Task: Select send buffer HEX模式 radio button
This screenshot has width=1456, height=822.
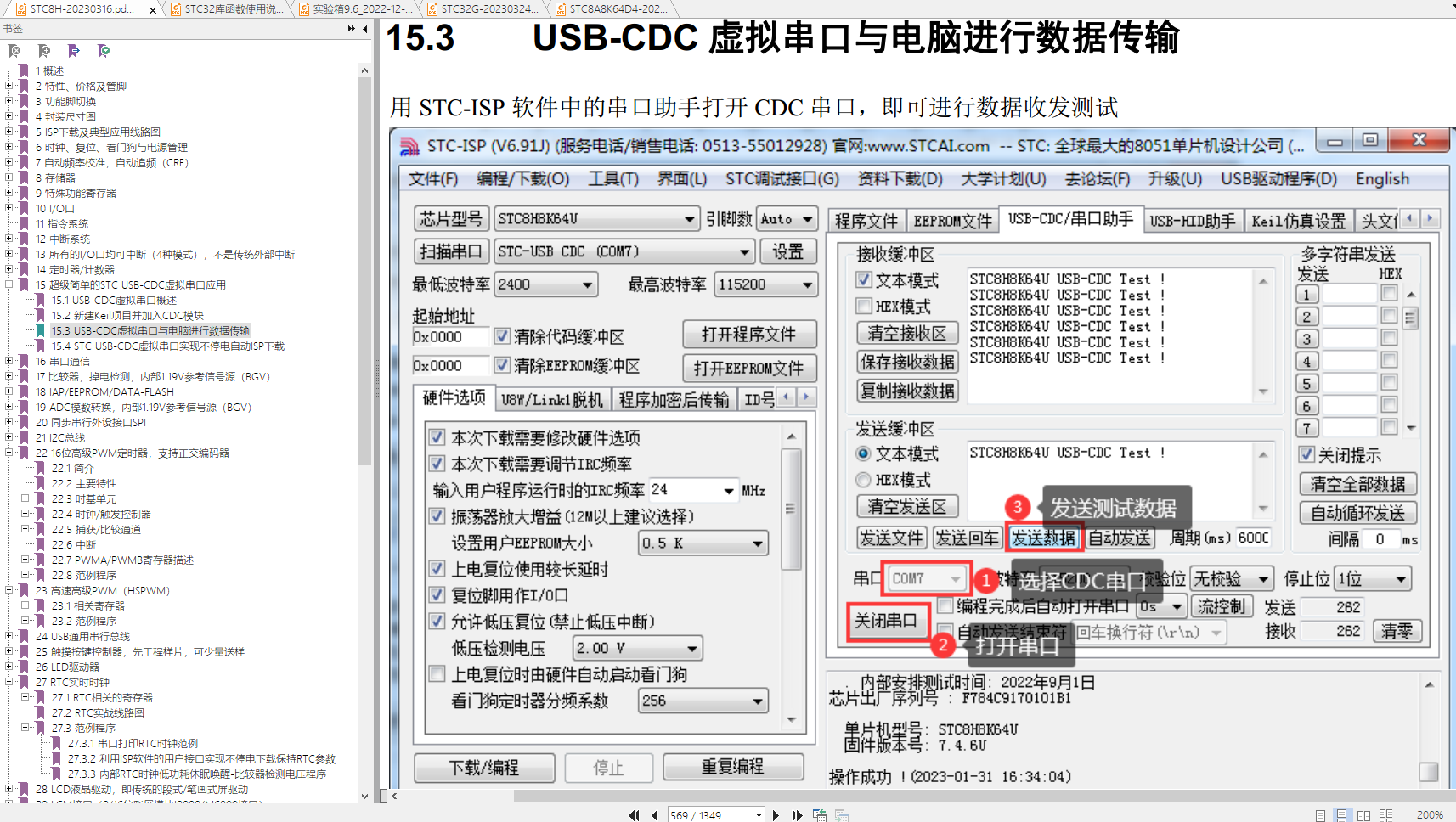Action: click(864, 480)
